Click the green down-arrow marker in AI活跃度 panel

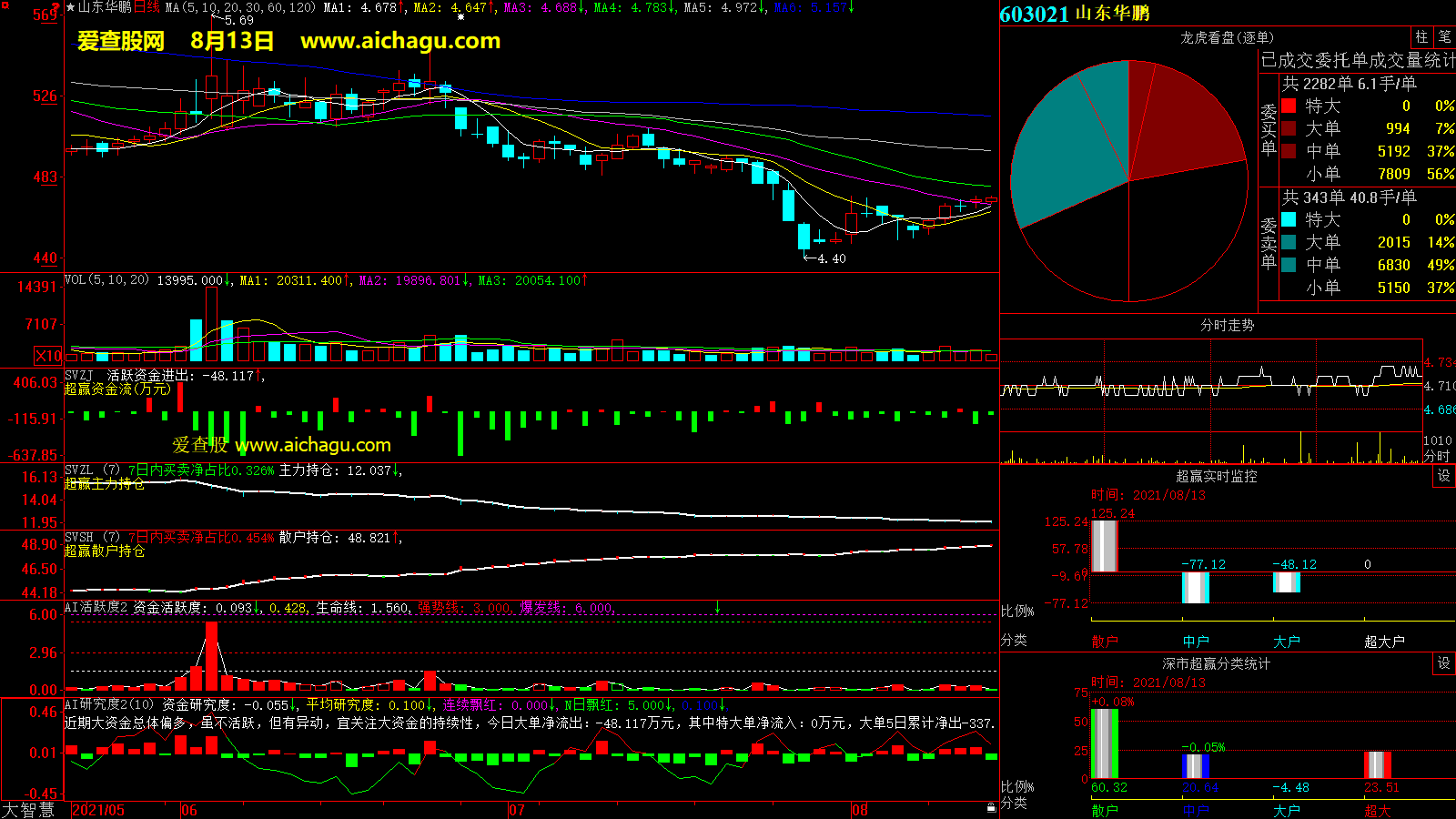[x=717, y=607]
